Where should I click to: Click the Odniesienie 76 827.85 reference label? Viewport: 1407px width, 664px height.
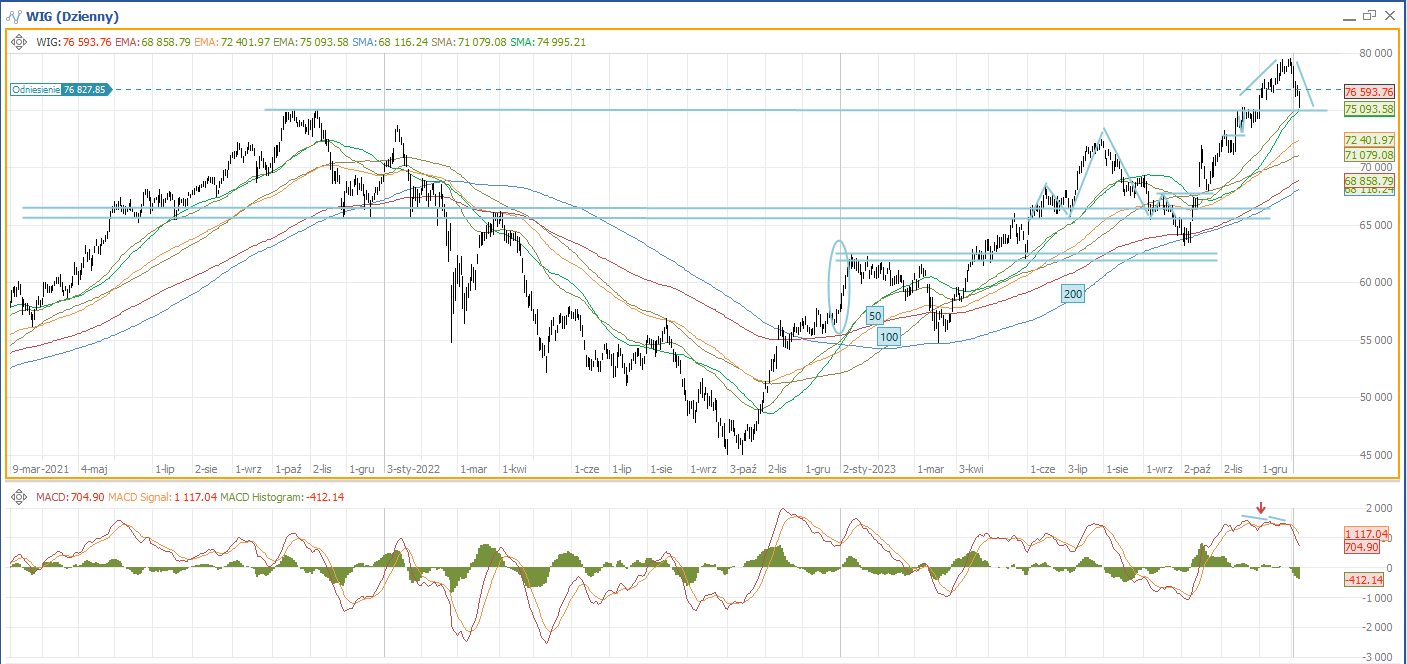point(60,89)
